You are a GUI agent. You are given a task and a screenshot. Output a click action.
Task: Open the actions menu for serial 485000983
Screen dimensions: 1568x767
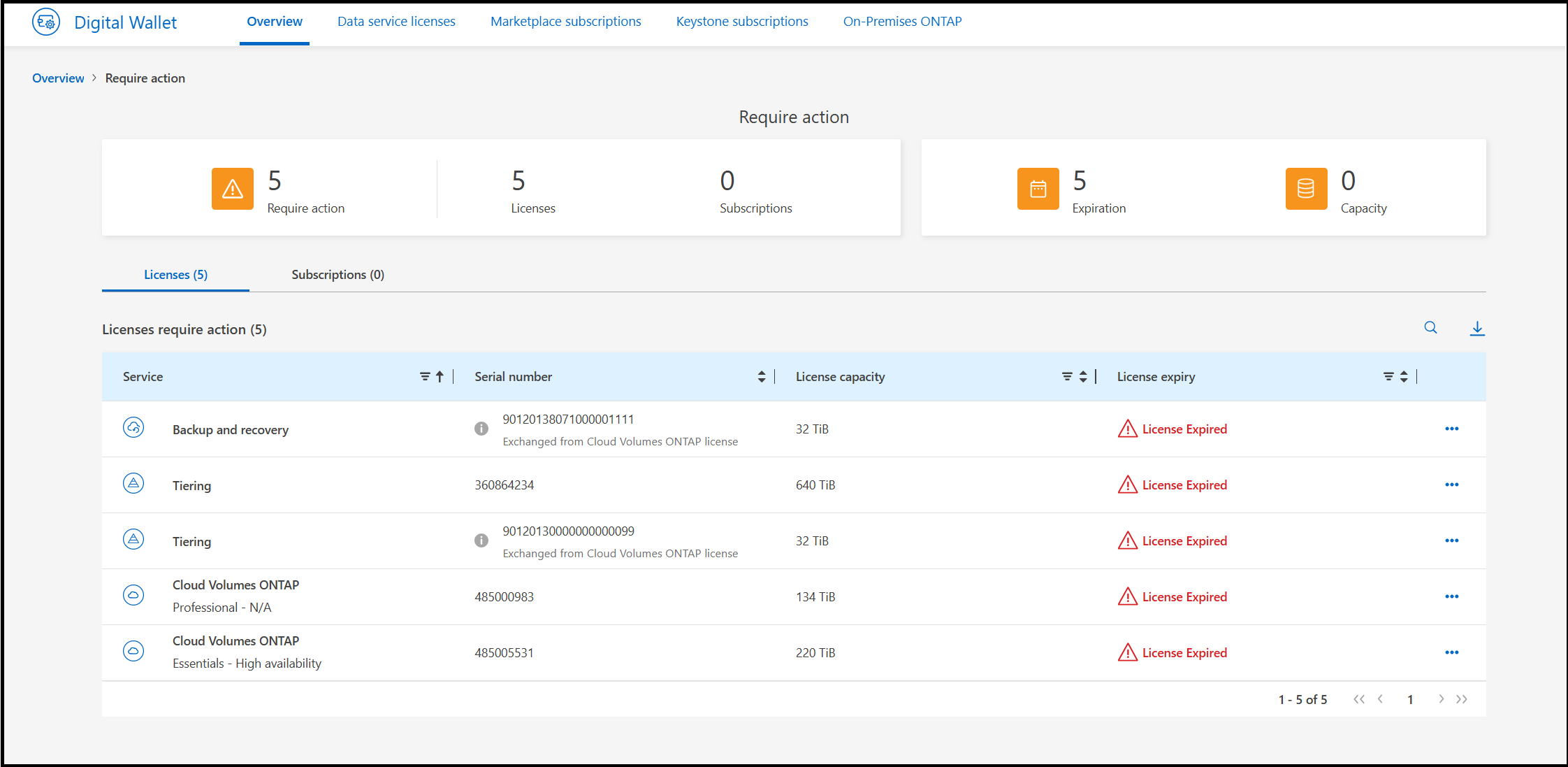click(1452, 596)
